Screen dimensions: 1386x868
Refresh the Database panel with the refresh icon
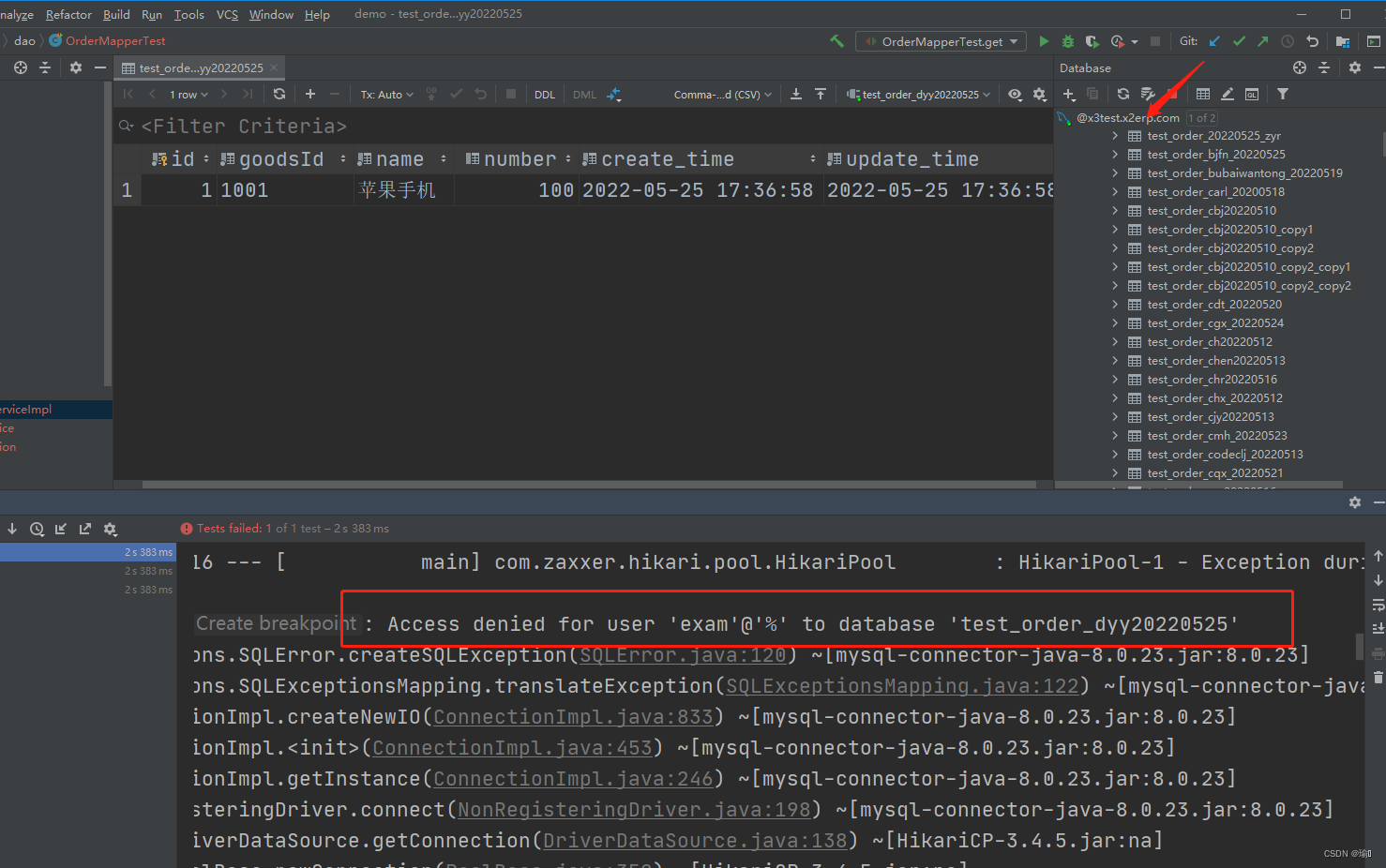click(x=1122, y=94)
